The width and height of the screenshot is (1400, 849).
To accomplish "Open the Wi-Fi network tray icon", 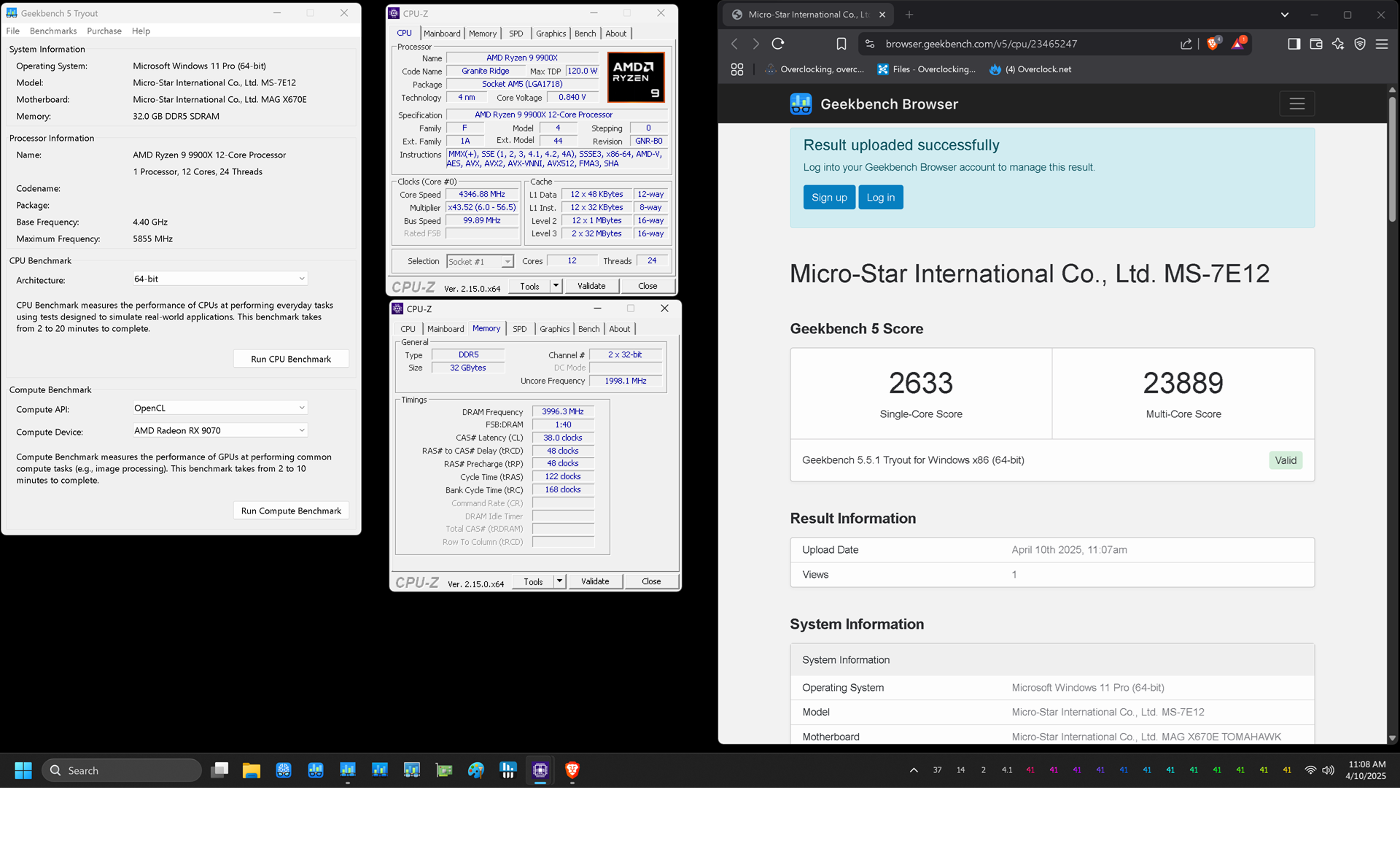I will coord(1310,770).
